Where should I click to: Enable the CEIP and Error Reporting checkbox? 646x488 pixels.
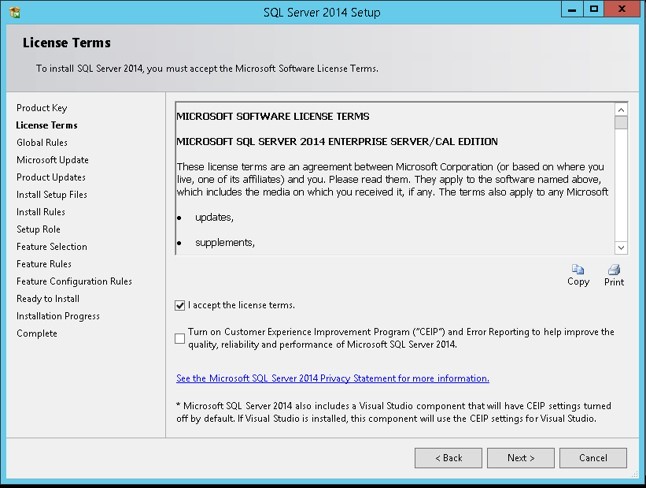180,338
